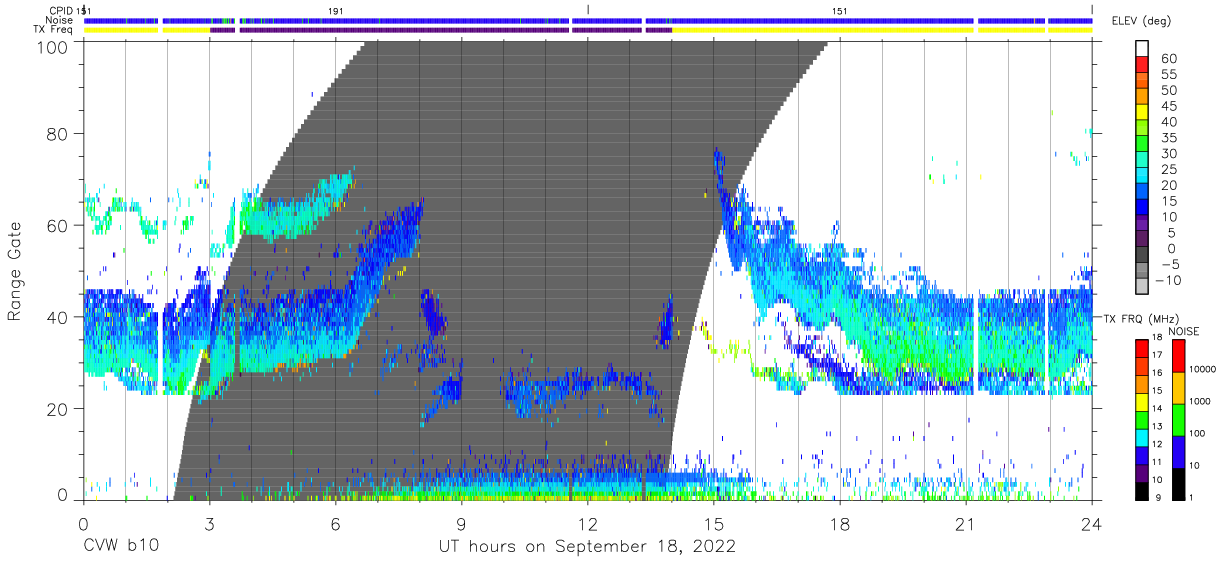The image size is (1228, 567).
Task: Click the "Range Gate" y-axis title
Action: tap(15, 271)
